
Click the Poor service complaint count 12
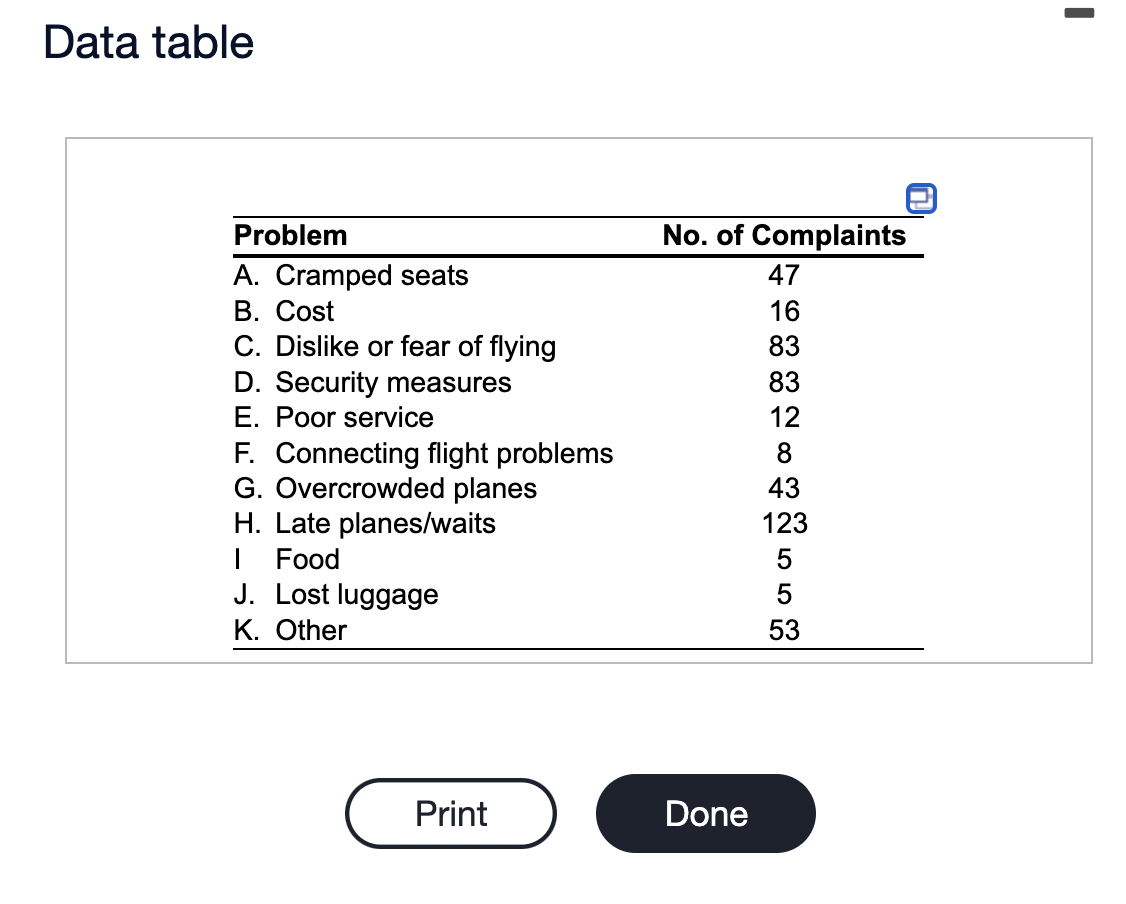(x=784, y=417)
